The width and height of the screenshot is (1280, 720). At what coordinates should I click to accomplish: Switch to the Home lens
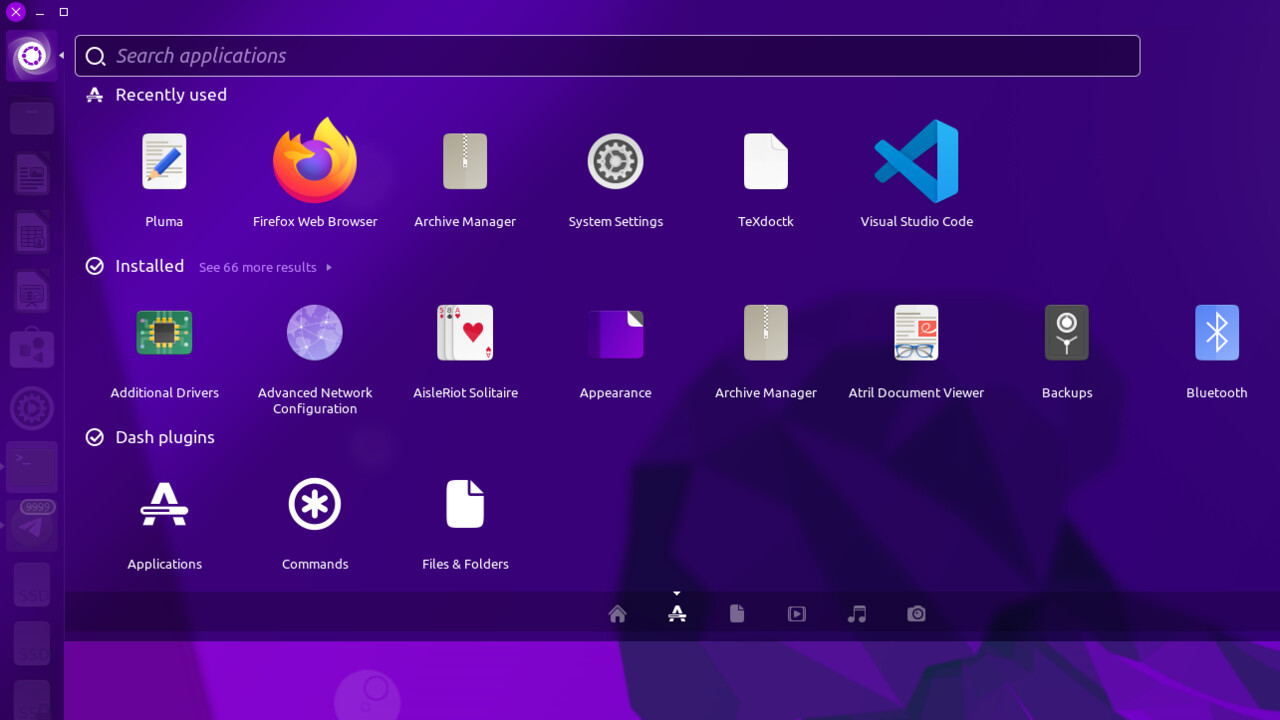[x=617, y=614]
